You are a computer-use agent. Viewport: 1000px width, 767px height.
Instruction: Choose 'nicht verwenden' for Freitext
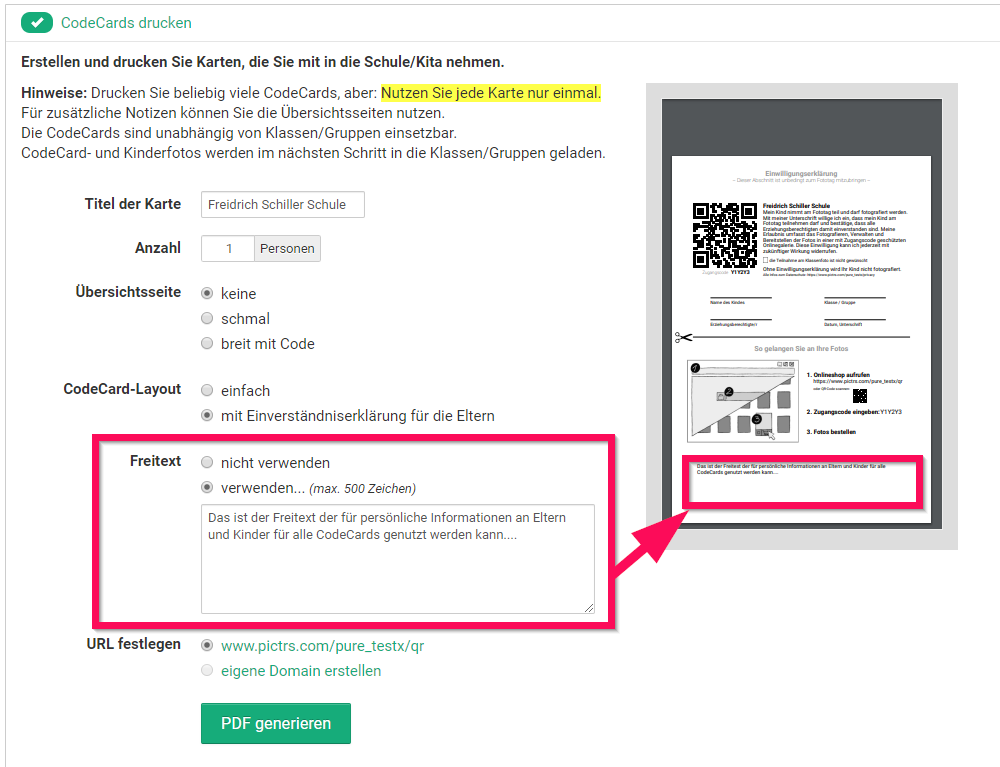[207, 463]
